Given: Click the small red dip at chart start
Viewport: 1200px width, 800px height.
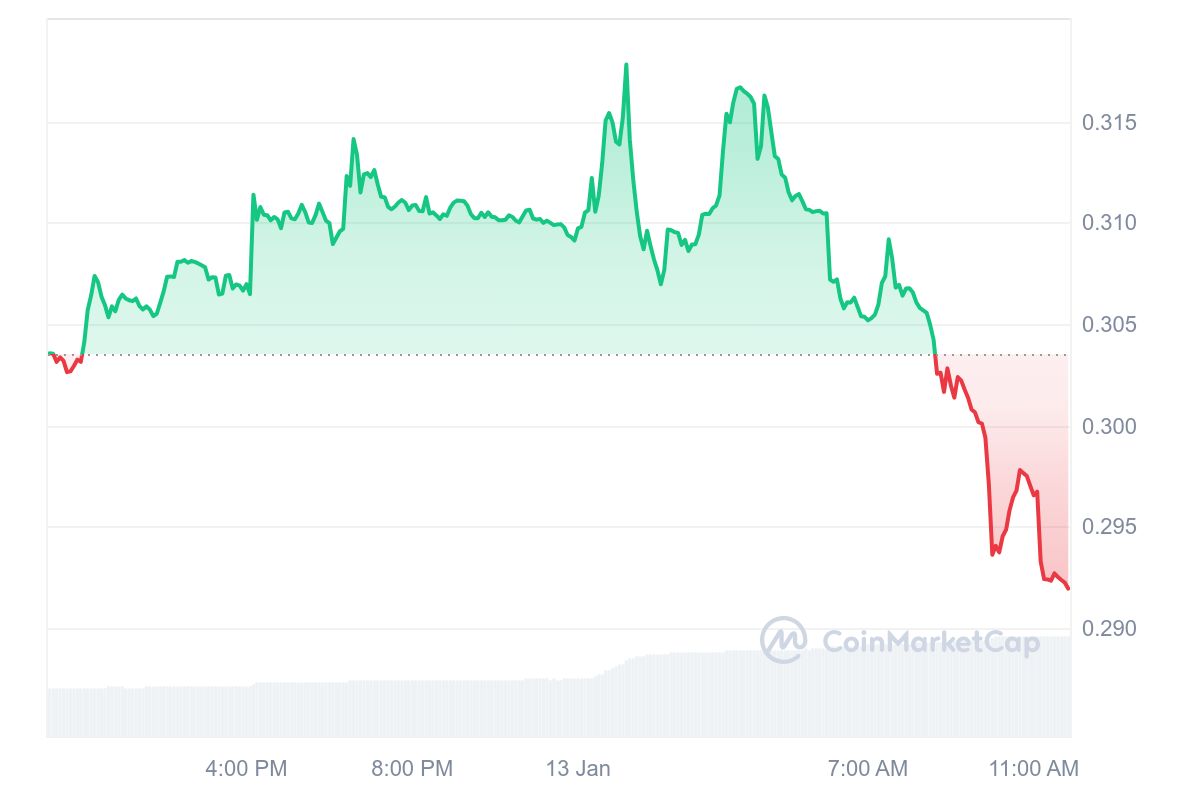Looking at the screenshot, I should 67,371.
